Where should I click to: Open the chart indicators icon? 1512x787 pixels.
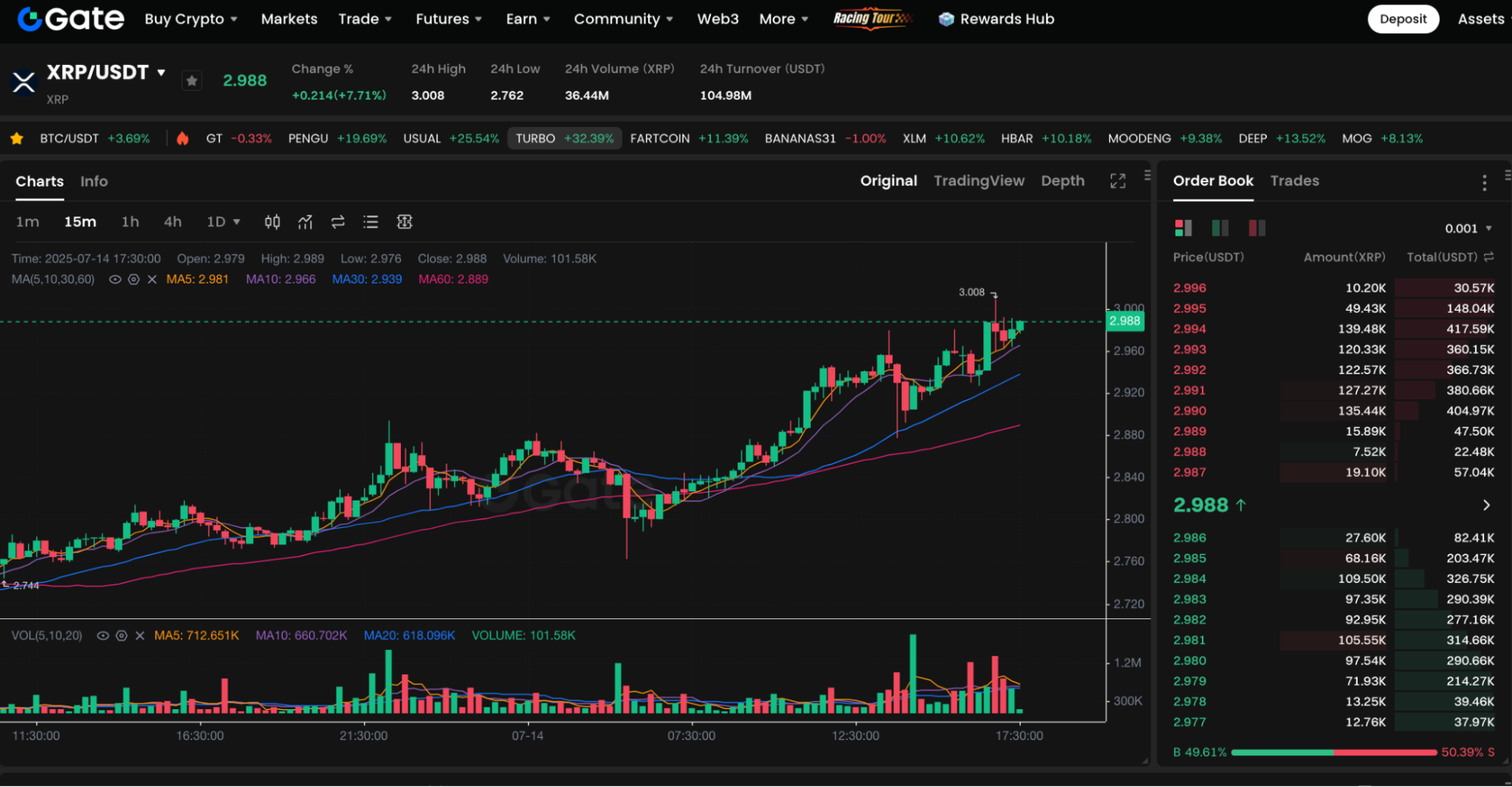[x=305, y=222]
